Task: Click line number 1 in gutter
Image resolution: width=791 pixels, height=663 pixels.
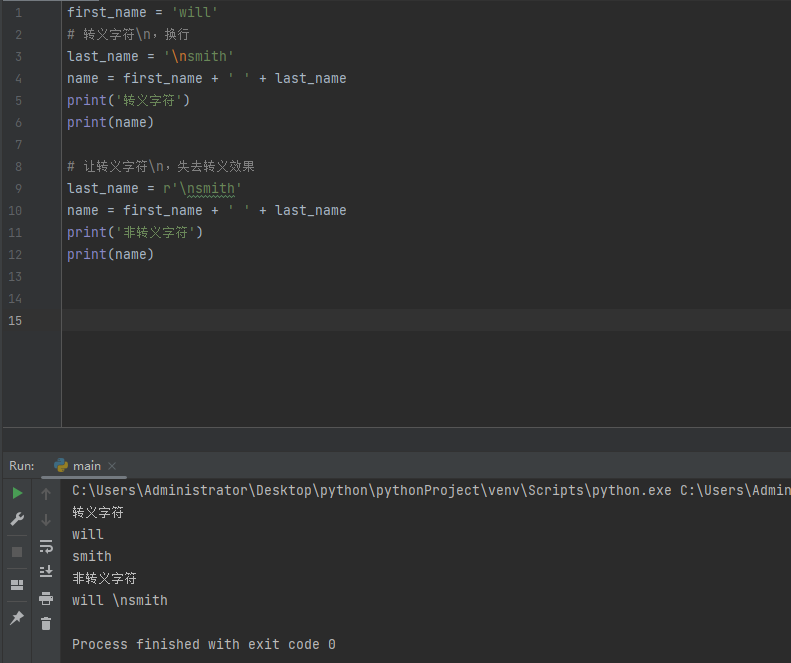Action: (x=19, y=12)
